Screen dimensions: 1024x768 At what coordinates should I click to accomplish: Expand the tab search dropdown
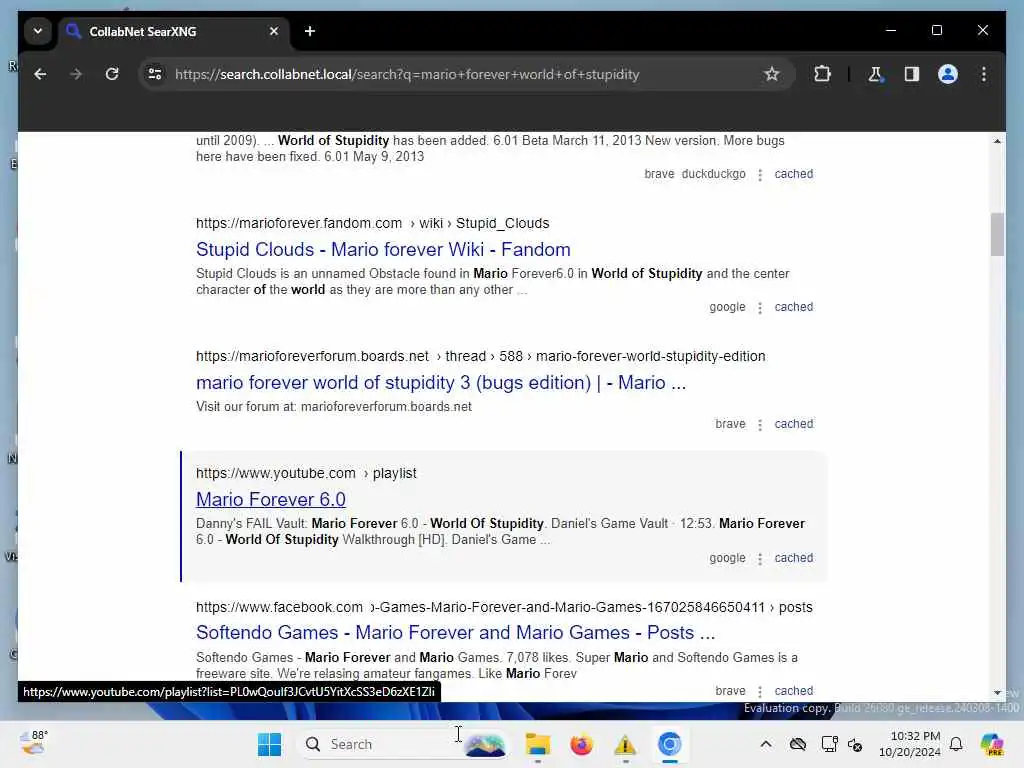[38, 31]
